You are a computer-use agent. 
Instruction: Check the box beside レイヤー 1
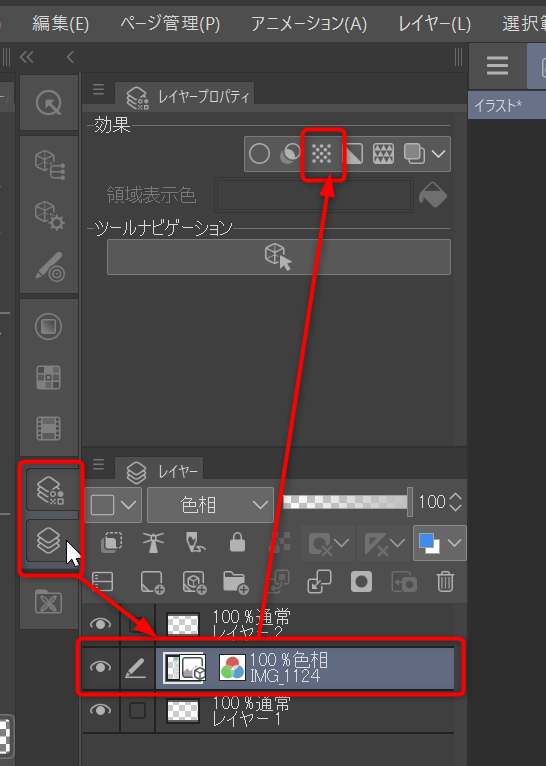(137, 710)
